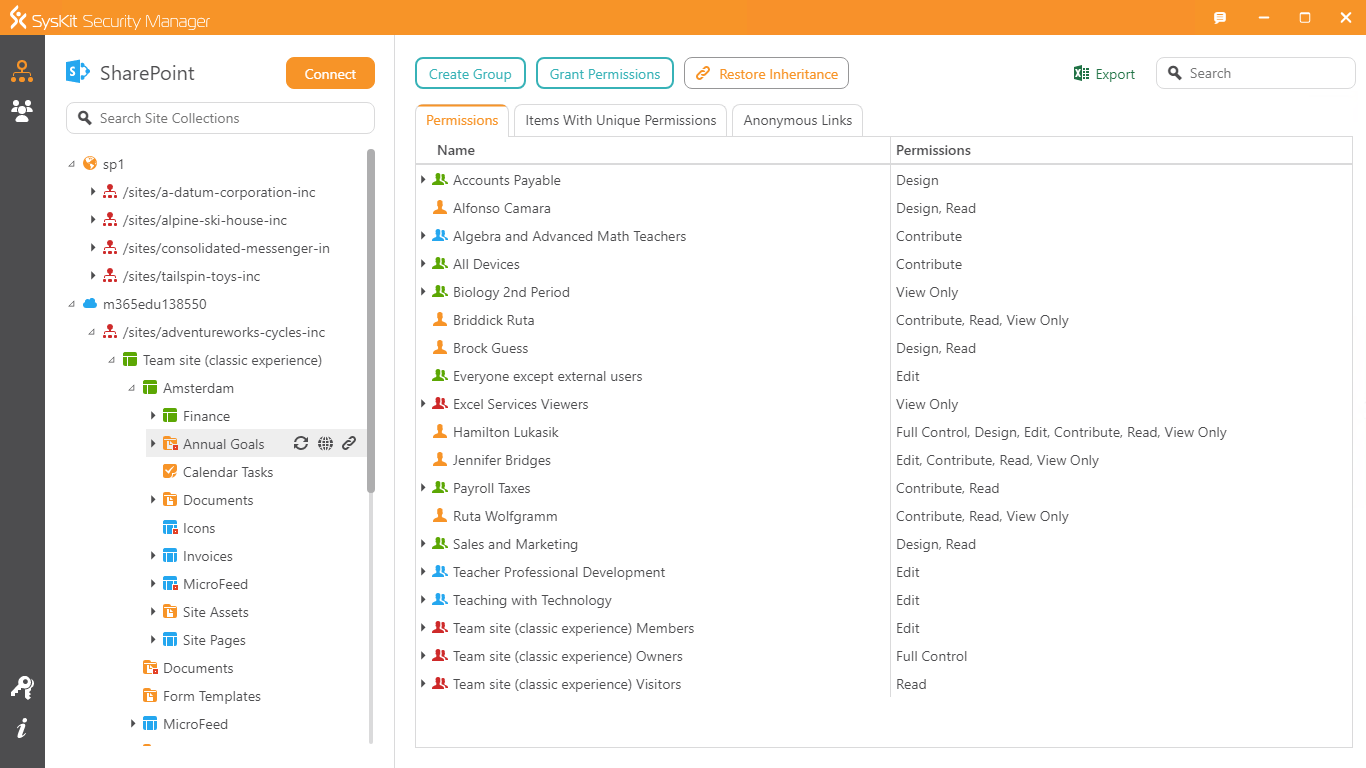The image size is (1366, 768).
Task: Open the Anonymous Links tab
Action: [x=798, y=120]
